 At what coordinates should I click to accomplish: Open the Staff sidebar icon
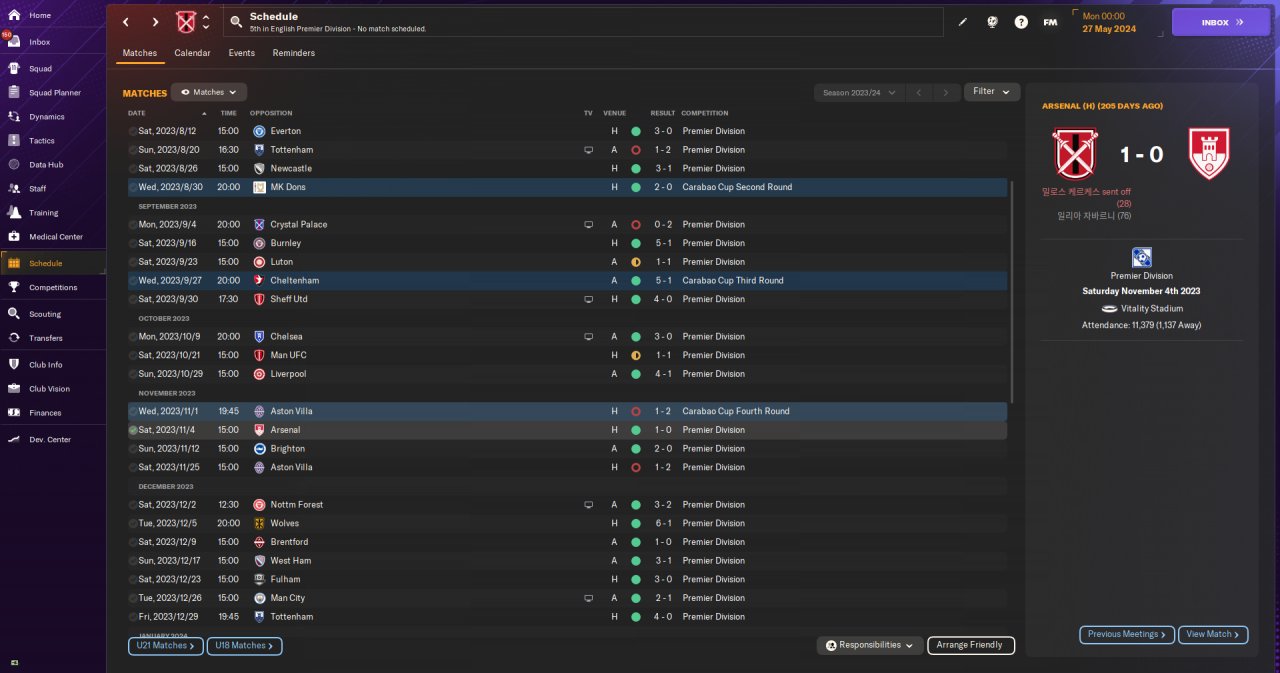click(x=14, y=189)
